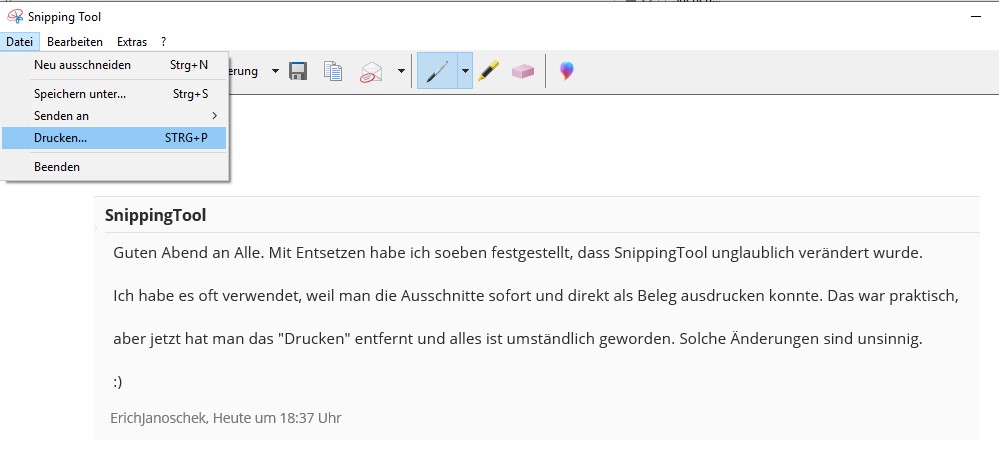Image resolution: width=999 pixels, height=449 pixels.
Task: Click the line beginning Ich habe es oft verwendet
Action: 536,296
